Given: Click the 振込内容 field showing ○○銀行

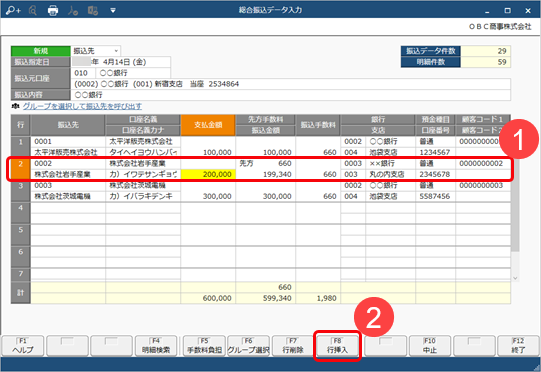Looking at the screenshot, I should point(291,95).
